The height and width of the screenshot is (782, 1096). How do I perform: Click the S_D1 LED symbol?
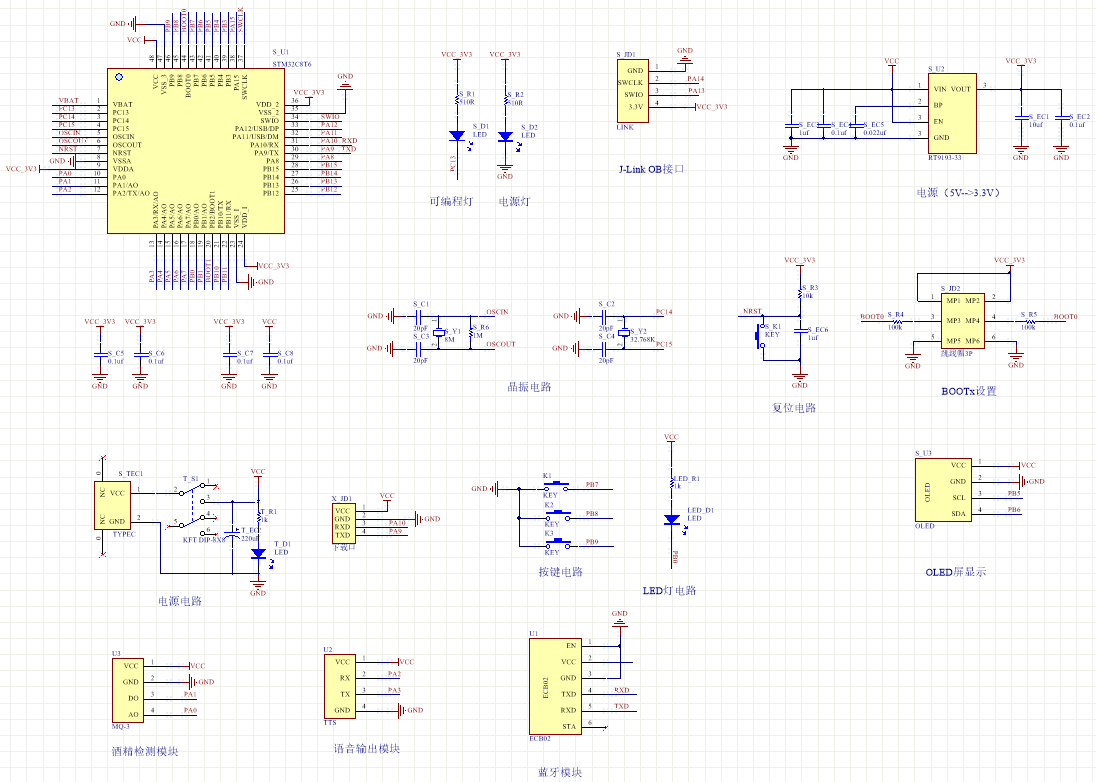pyautogui.click(x=457, y=136)
